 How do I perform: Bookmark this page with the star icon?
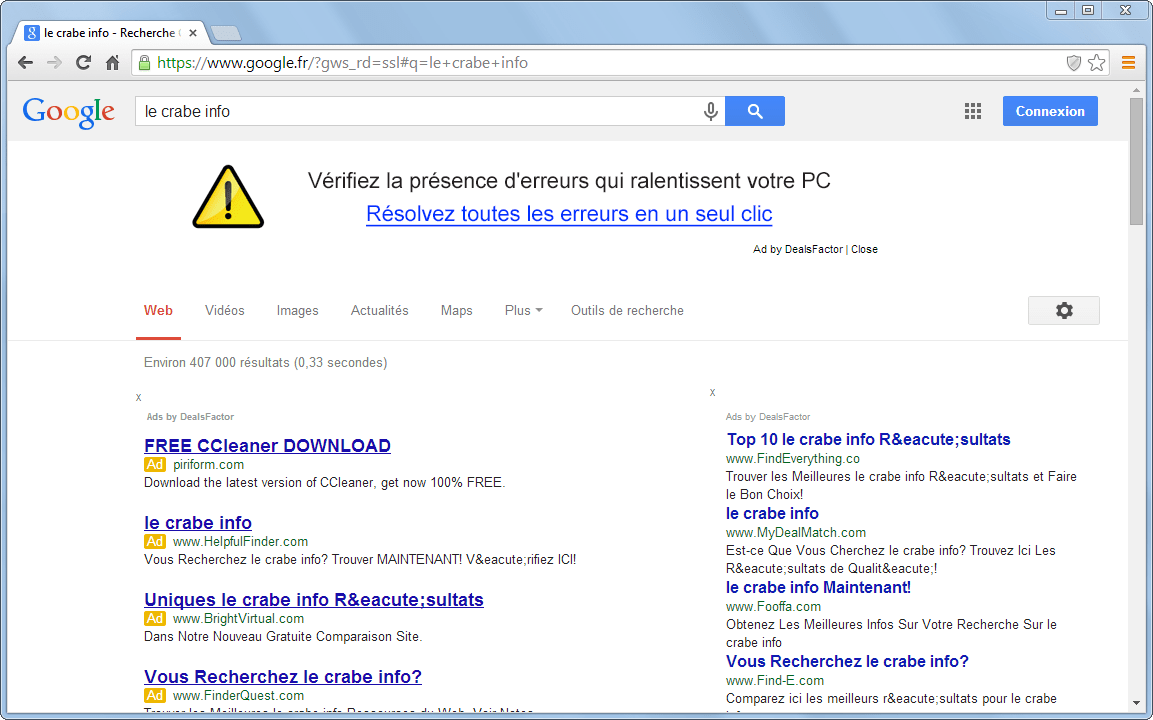[x=1096, y=63]
